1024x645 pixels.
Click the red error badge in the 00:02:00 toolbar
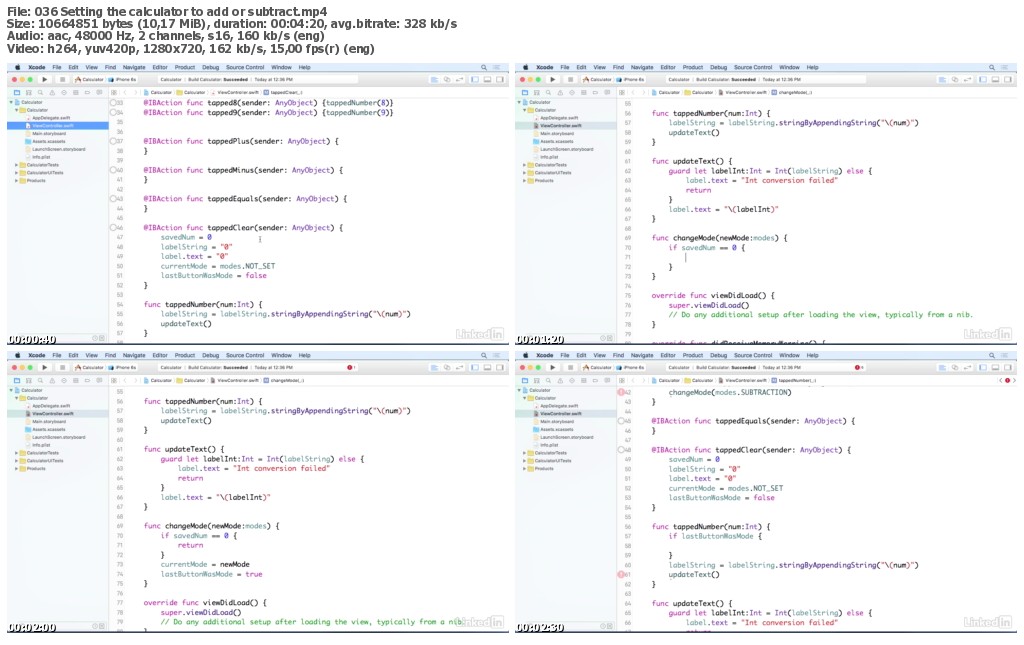point(350,368)
